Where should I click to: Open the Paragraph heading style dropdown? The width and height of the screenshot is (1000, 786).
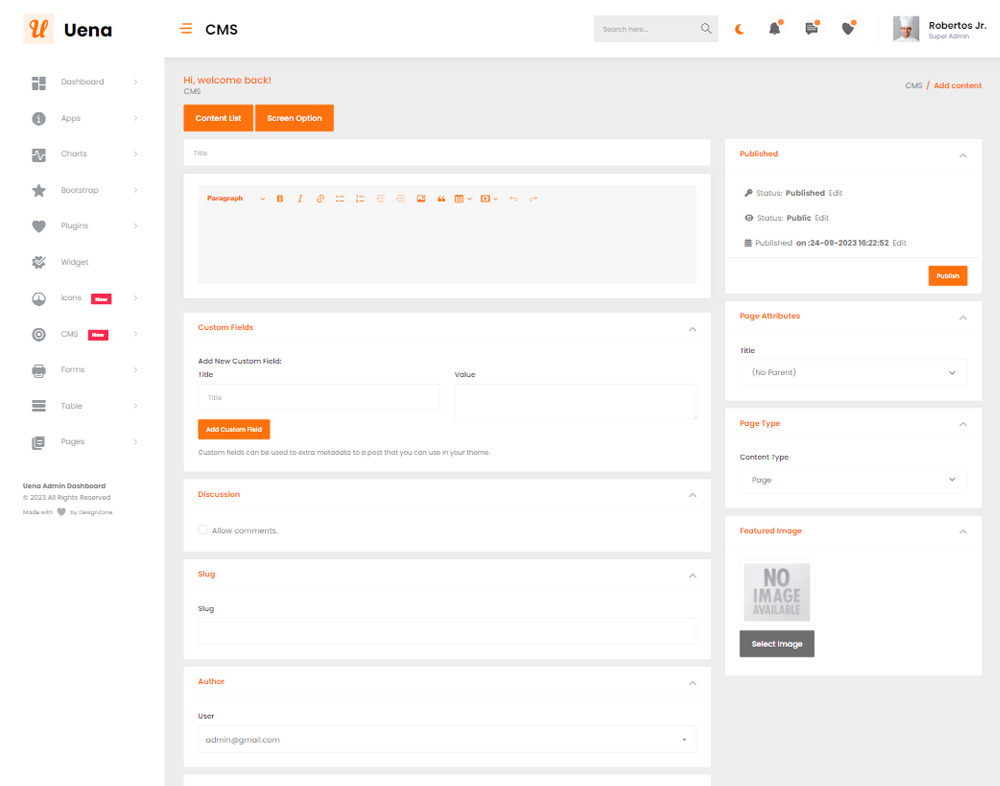pyautogui.click(x=236, y=199)
